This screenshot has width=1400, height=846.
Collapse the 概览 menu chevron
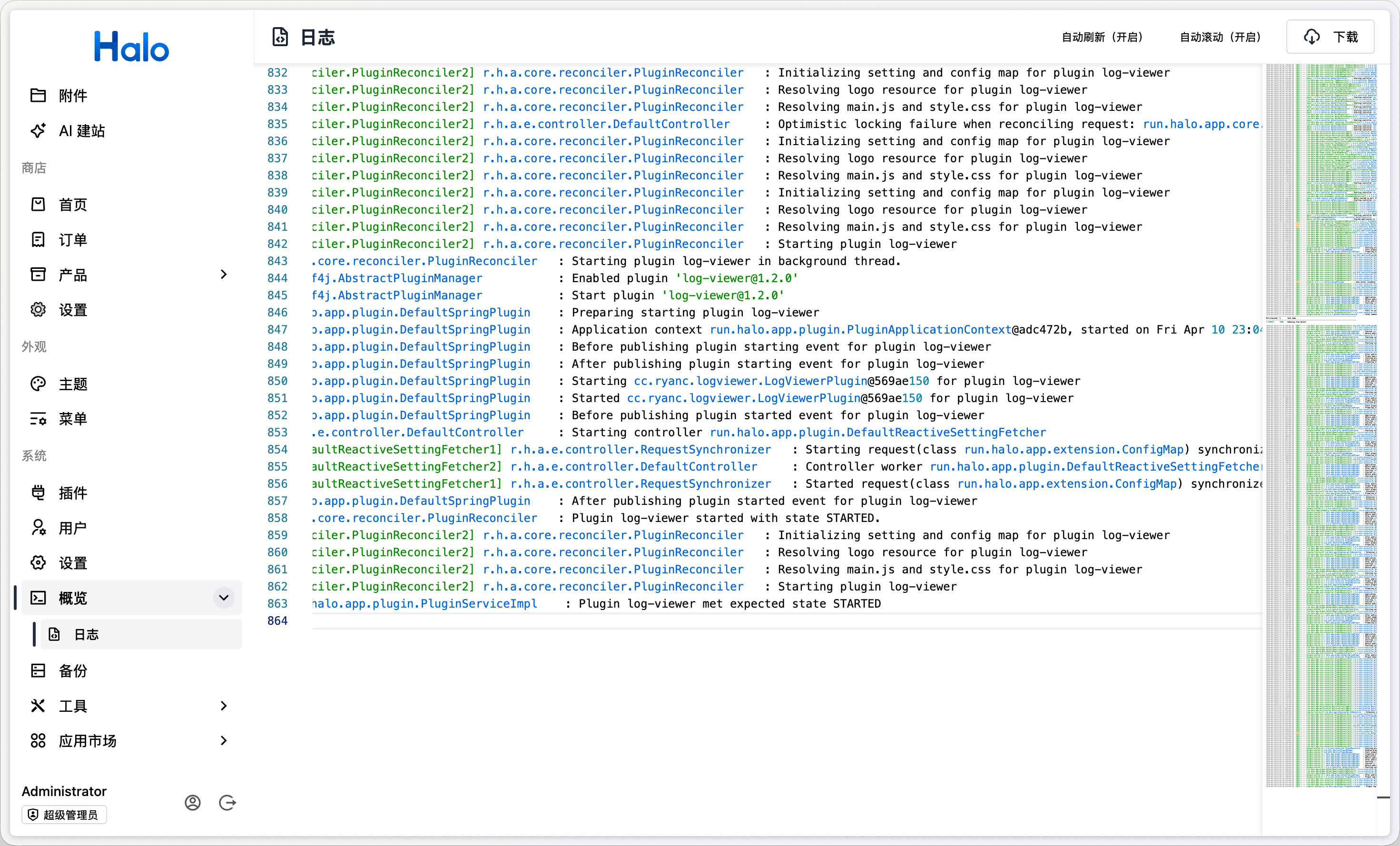click(x=223, y=598)
